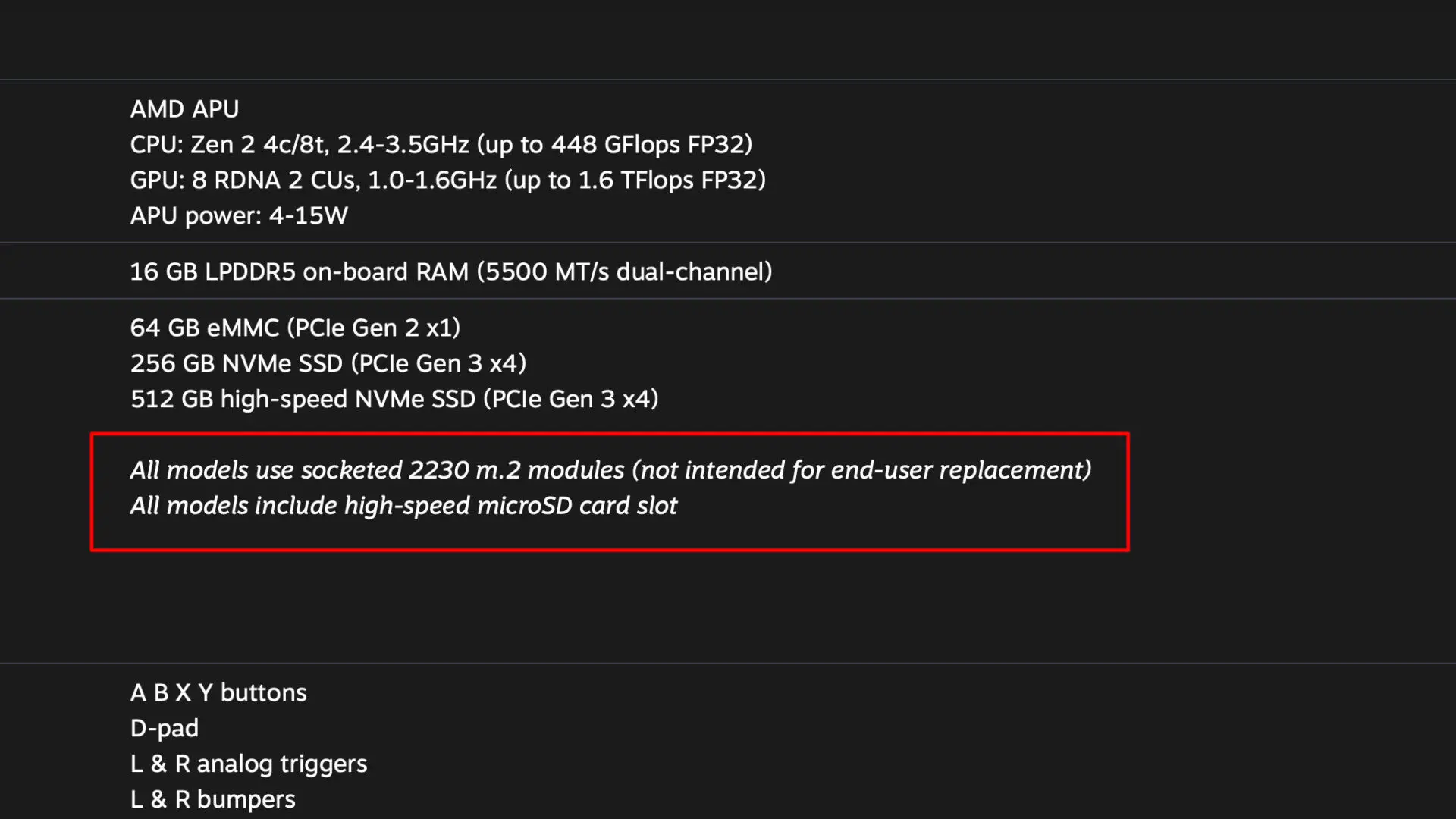Click the GPU 8 RDNA 2 CUs line

448,180
